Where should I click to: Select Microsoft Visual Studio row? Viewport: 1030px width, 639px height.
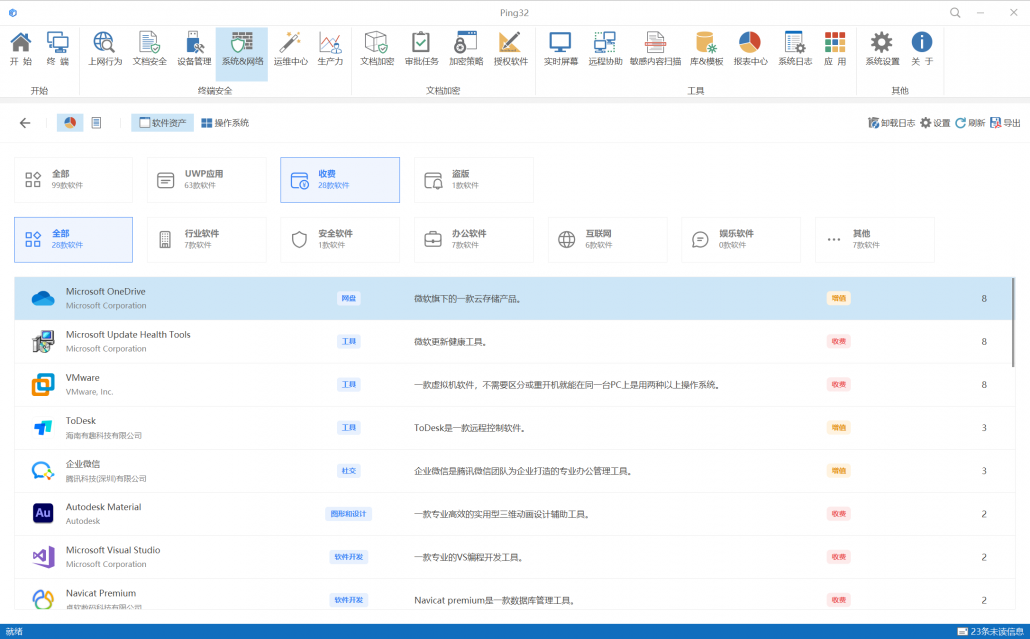(513, 557)
